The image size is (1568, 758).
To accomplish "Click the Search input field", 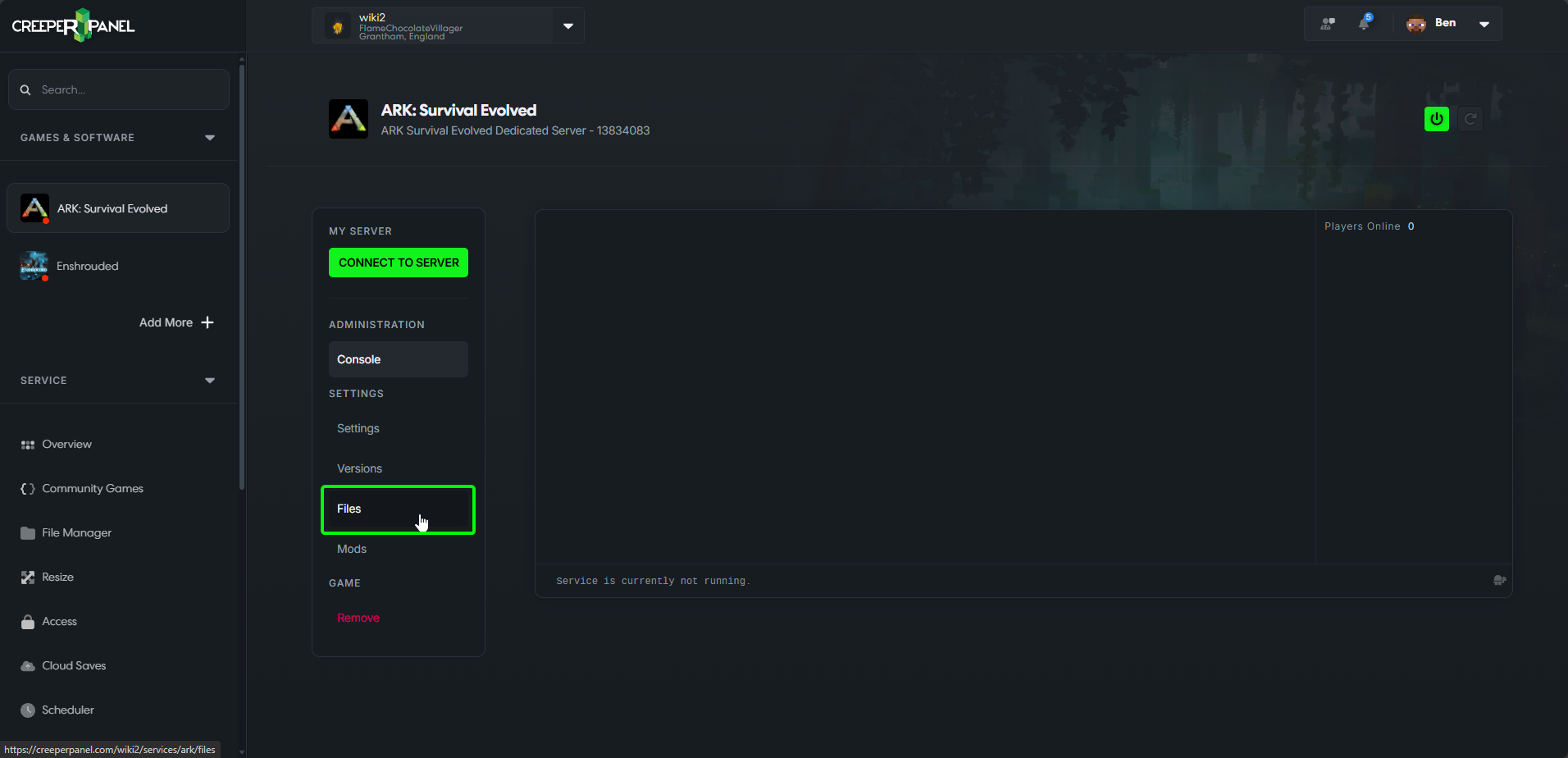I will pos(119,89).
